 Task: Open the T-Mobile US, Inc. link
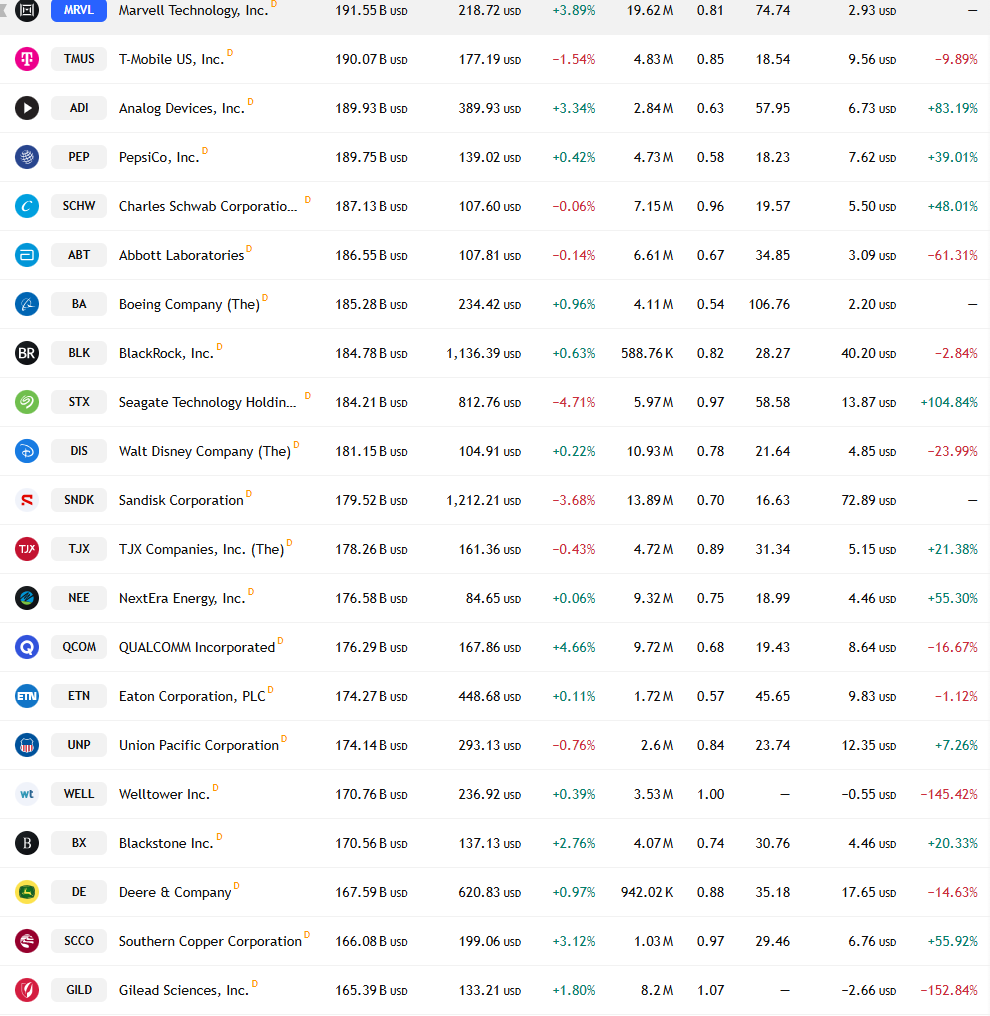171,60
